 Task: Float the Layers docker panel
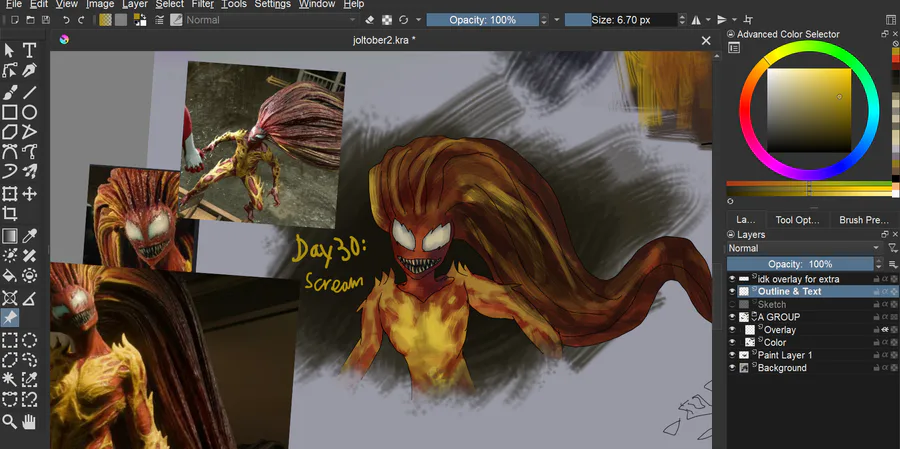(x=885, y=234)
